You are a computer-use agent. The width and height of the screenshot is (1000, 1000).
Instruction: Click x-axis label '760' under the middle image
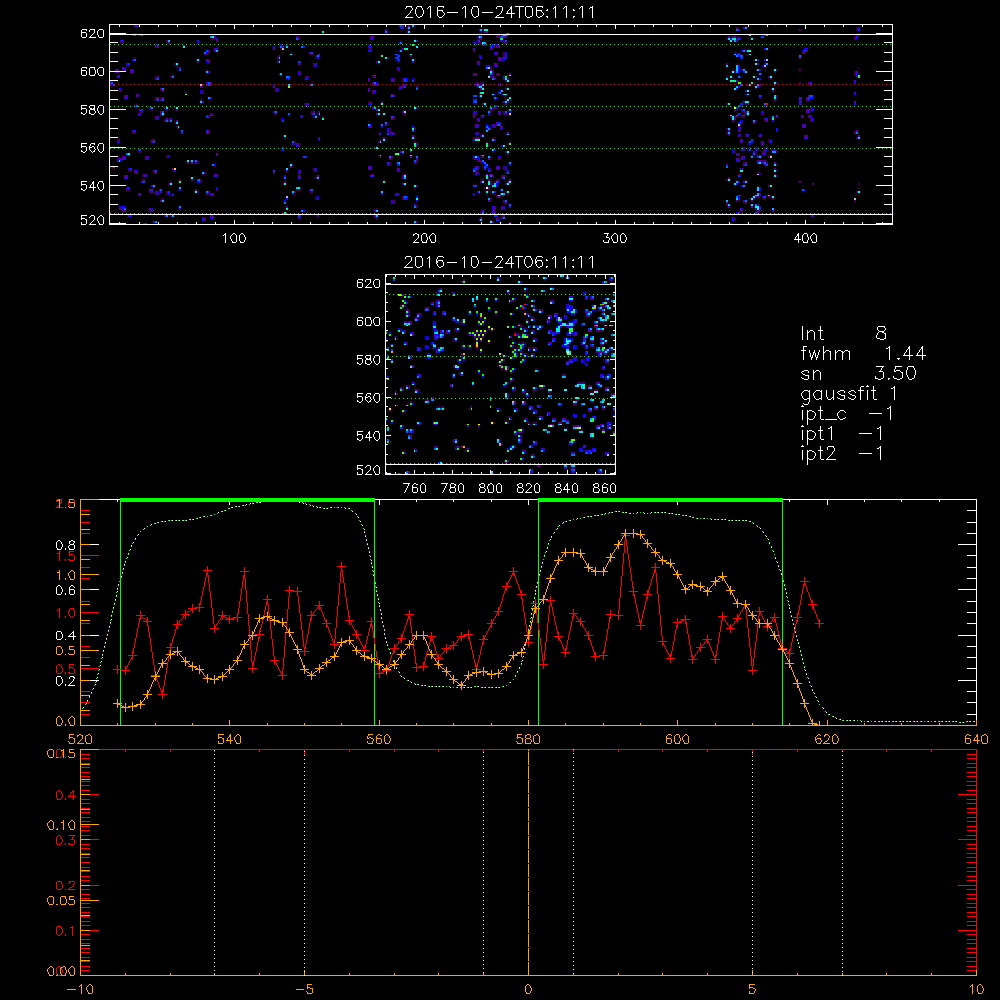[x=415, y=489]
